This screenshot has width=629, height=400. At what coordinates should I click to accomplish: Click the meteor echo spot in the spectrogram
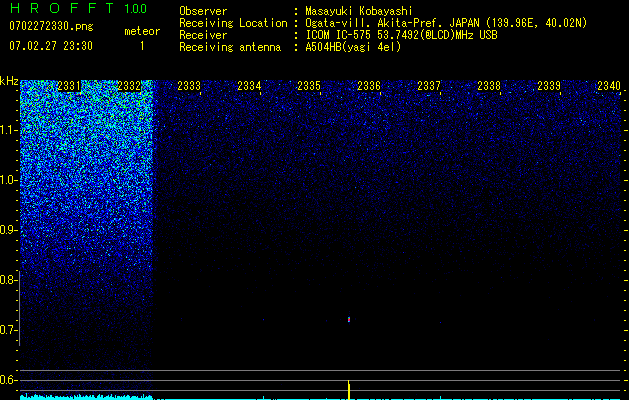(x=349, y=319)
